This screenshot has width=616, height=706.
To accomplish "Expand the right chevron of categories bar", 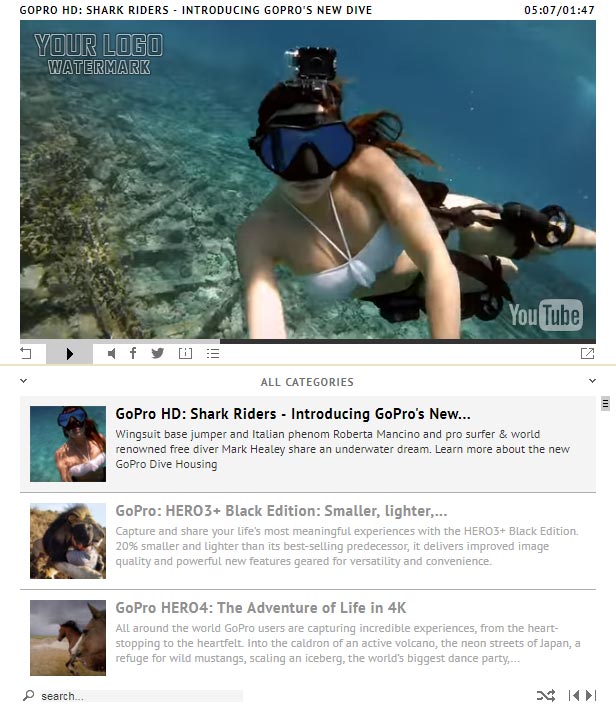I will pyautogui.click(x=592, y=381).
